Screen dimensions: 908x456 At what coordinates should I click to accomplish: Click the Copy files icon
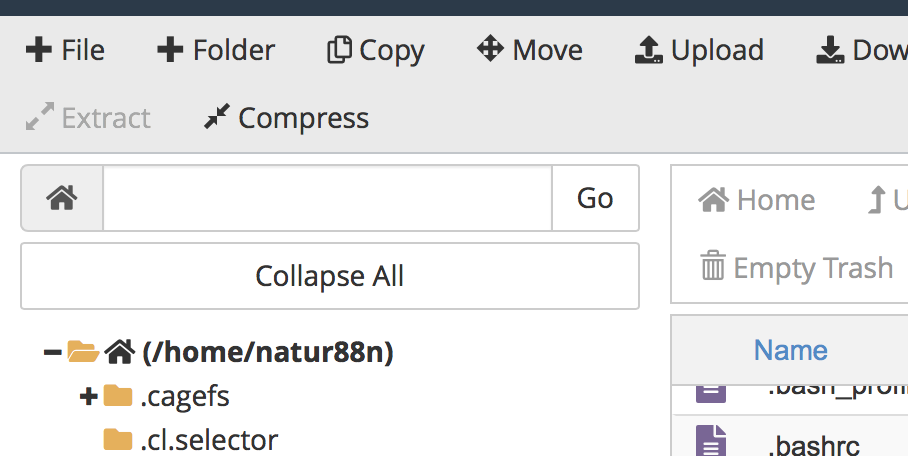(339, 50)
